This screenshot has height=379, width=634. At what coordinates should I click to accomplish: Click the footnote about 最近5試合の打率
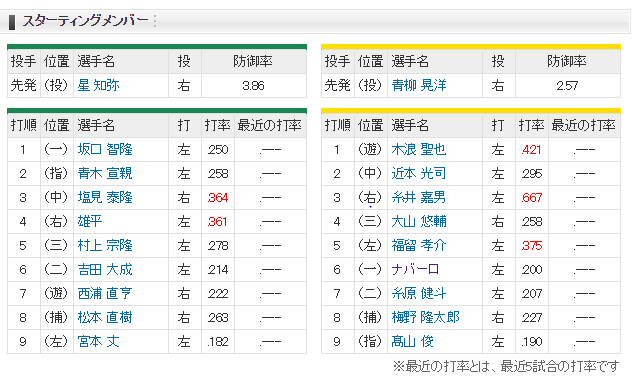tap(506, 366)
